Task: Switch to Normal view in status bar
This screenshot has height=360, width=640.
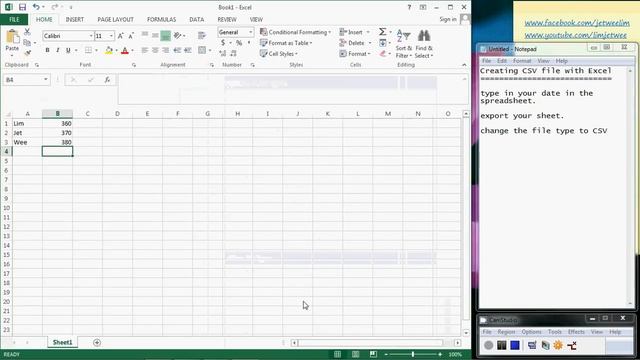Action: click(x=337, y=354)
